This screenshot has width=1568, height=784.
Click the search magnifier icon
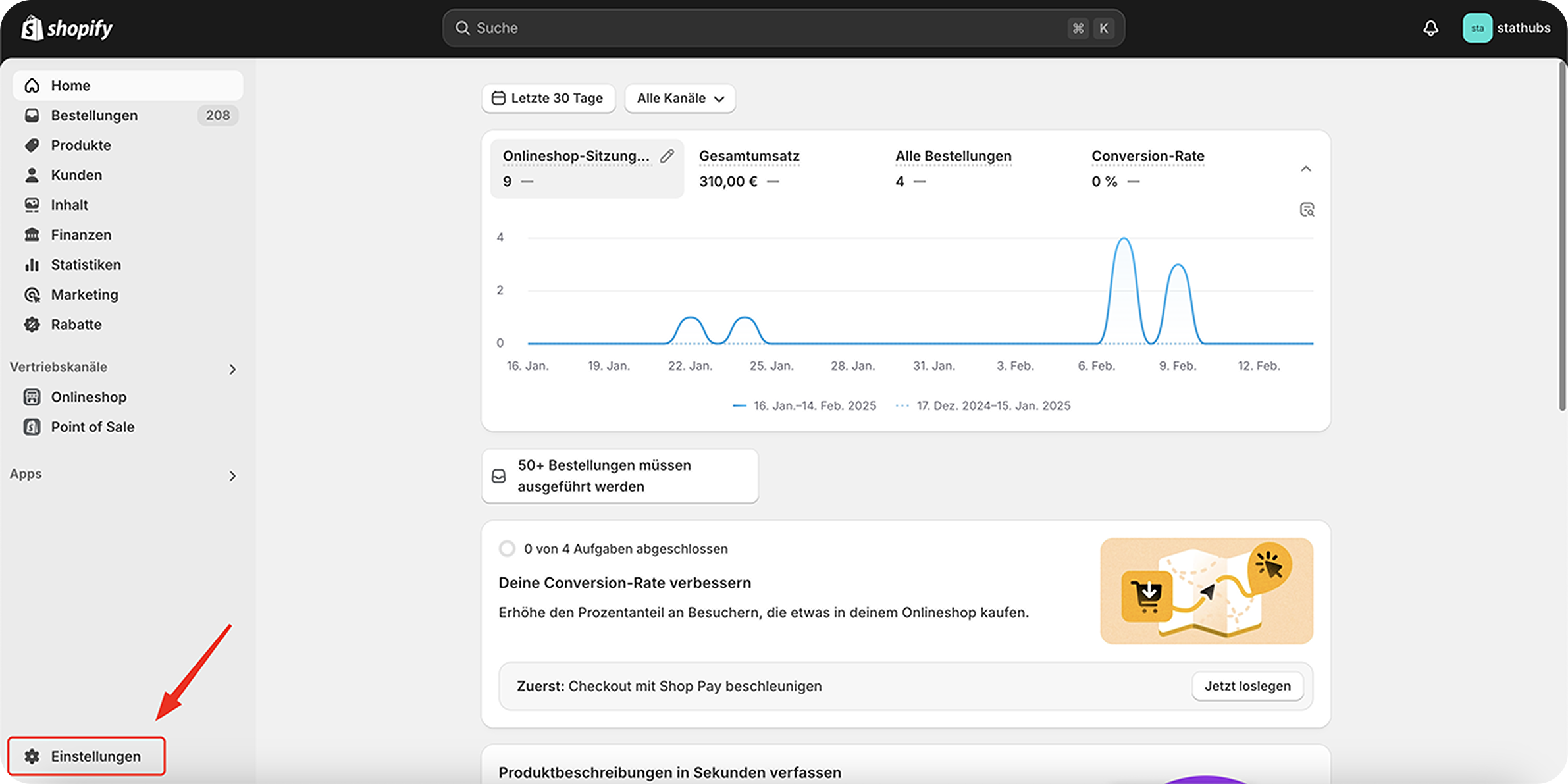coord(463,28)
